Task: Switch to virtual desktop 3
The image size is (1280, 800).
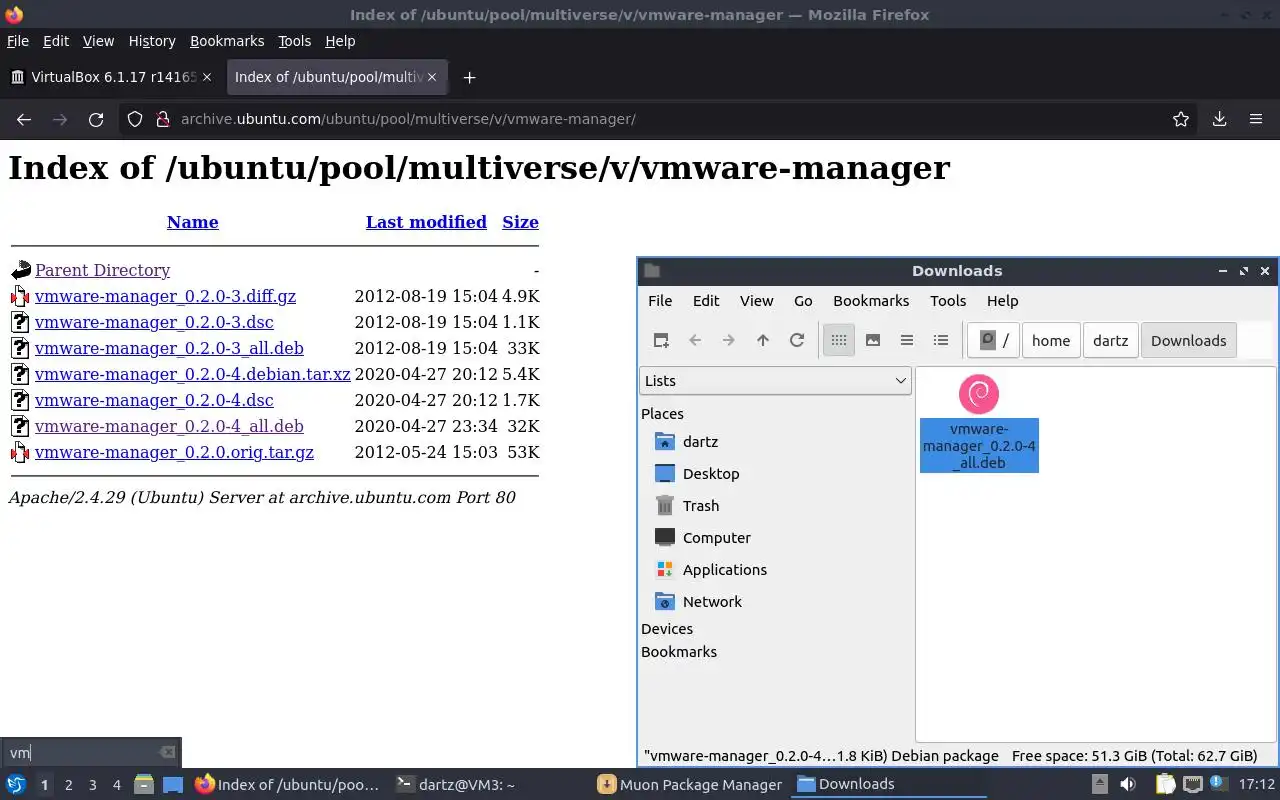Action: pos(92,785)
